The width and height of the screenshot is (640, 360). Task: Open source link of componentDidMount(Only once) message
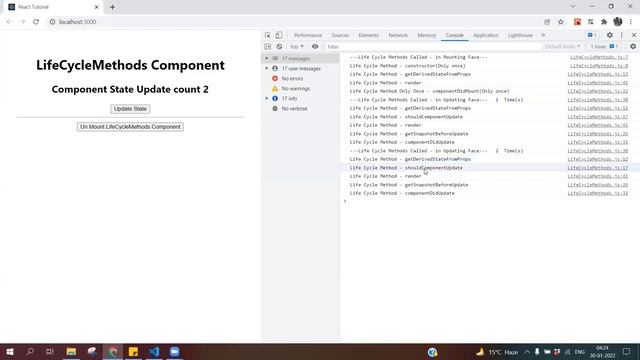pos(598,91)
